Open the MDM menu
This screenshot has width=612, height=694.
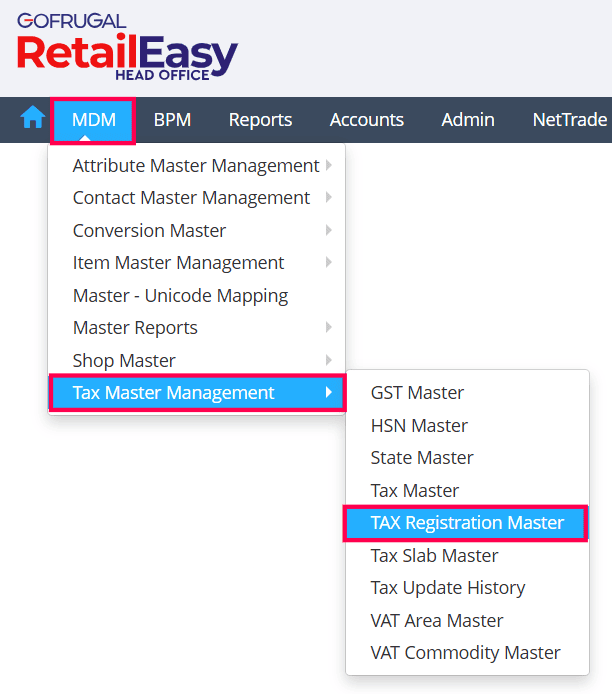coord(94,120)
